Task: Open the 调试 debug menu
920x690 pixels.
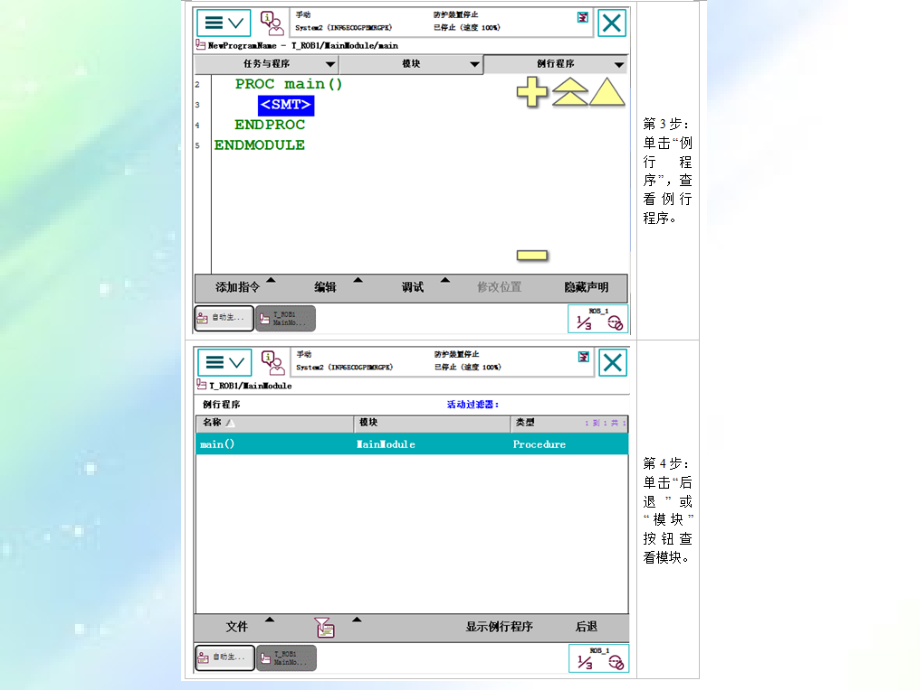Action: pyautogui.click(x=413, y=287)
